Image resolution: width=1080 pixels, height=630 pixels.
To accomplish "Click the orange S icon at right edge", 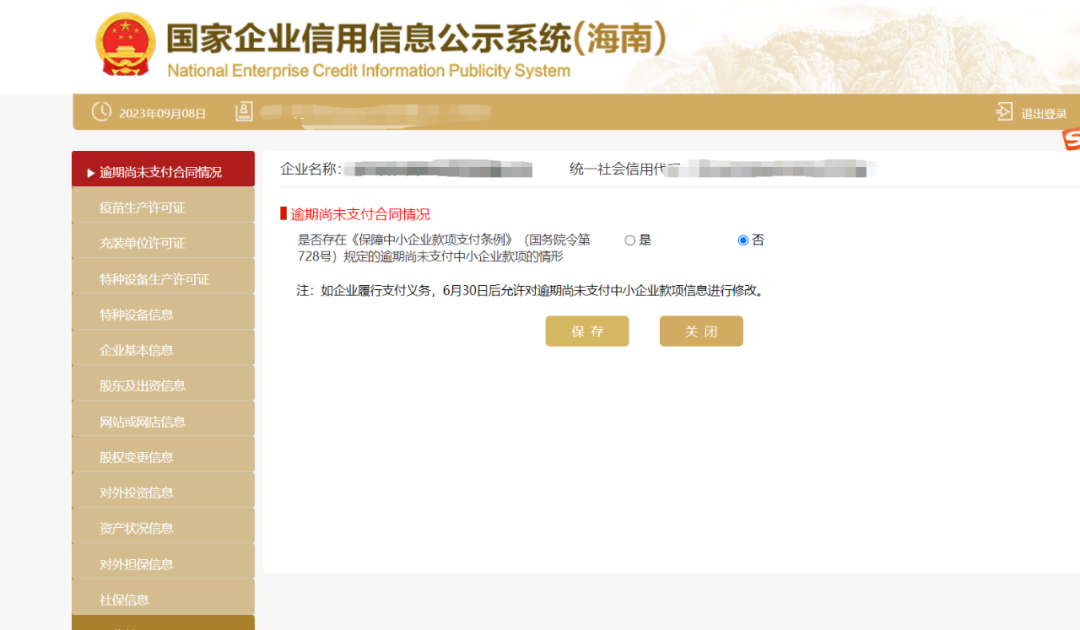I will point(1071,140).
